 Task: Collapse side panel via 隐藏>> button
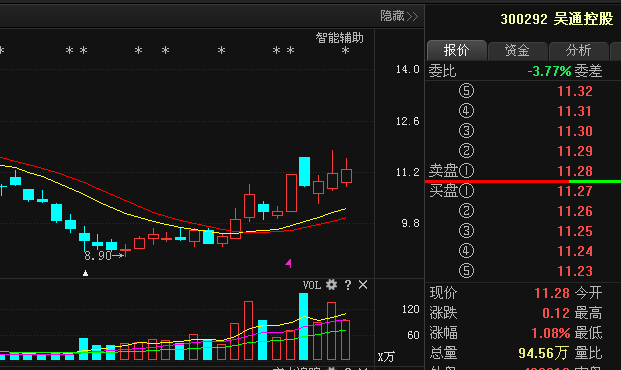pos(399,16)
